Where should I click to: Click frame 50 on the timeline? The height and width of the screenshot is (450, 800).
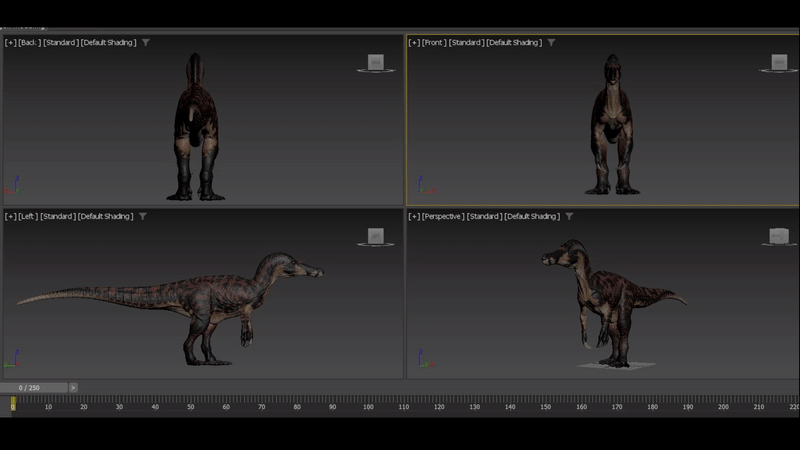[x=190, y=407]
